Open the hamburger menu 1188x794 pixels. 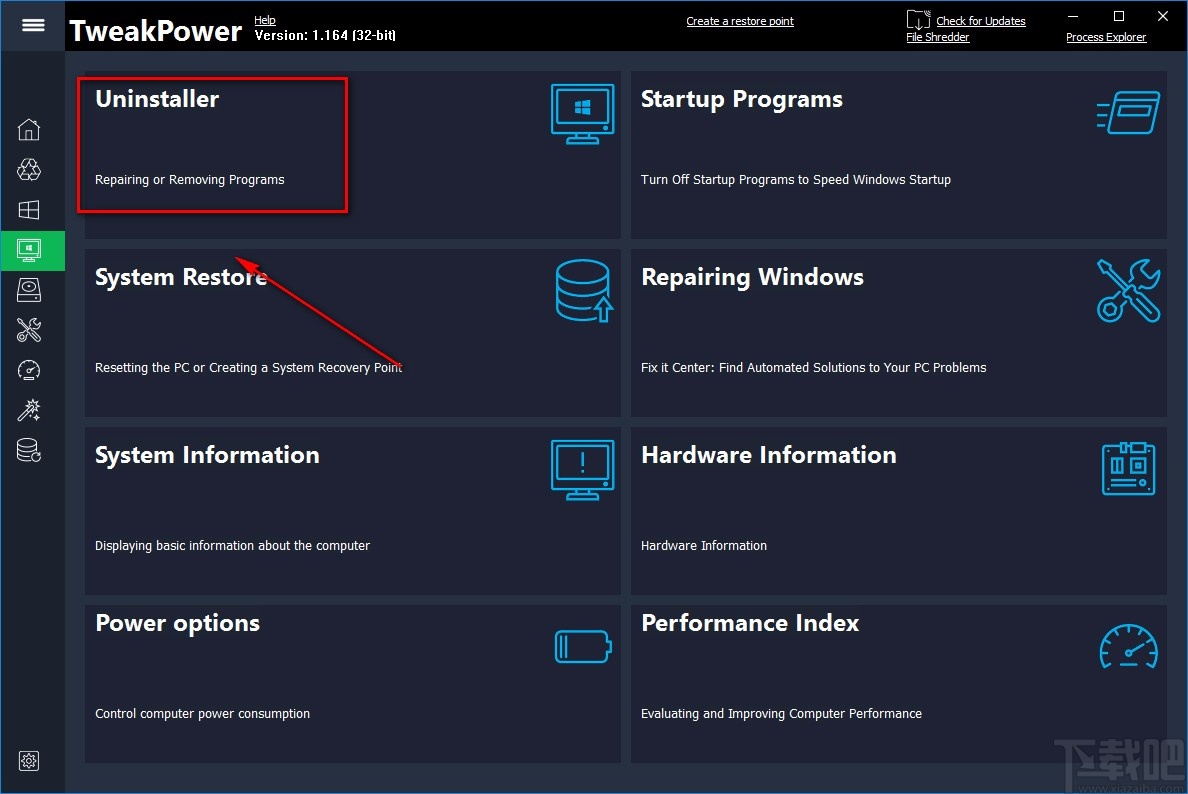[x=33, y=25]
